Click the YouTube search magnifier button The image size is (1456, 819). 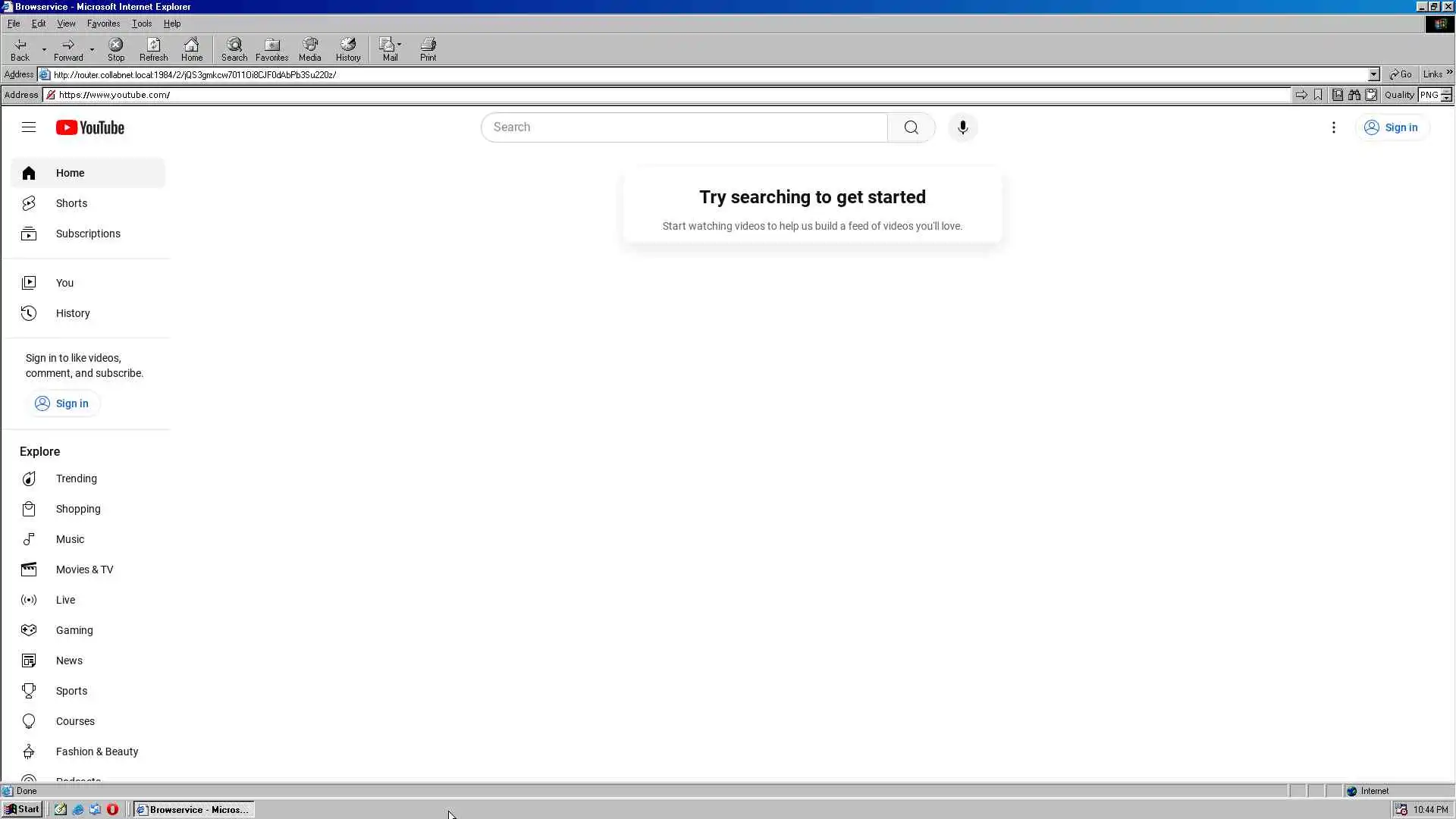(911, 127)
